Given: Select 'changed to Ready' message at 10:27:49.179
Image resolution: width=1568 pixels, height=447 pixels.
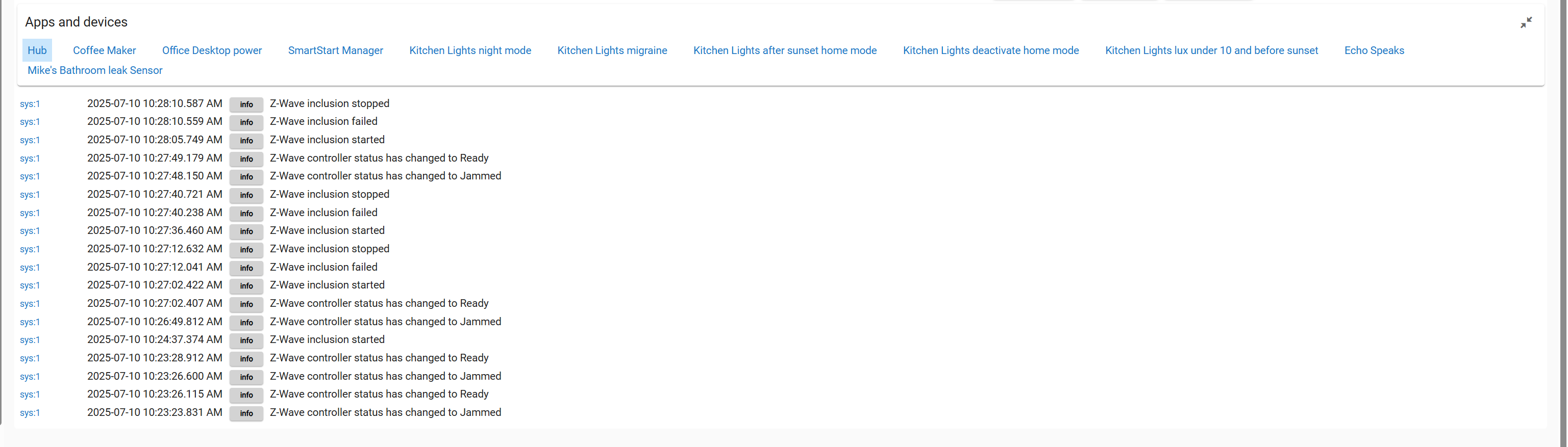Looking at the screenshot, I should [379, 158].
